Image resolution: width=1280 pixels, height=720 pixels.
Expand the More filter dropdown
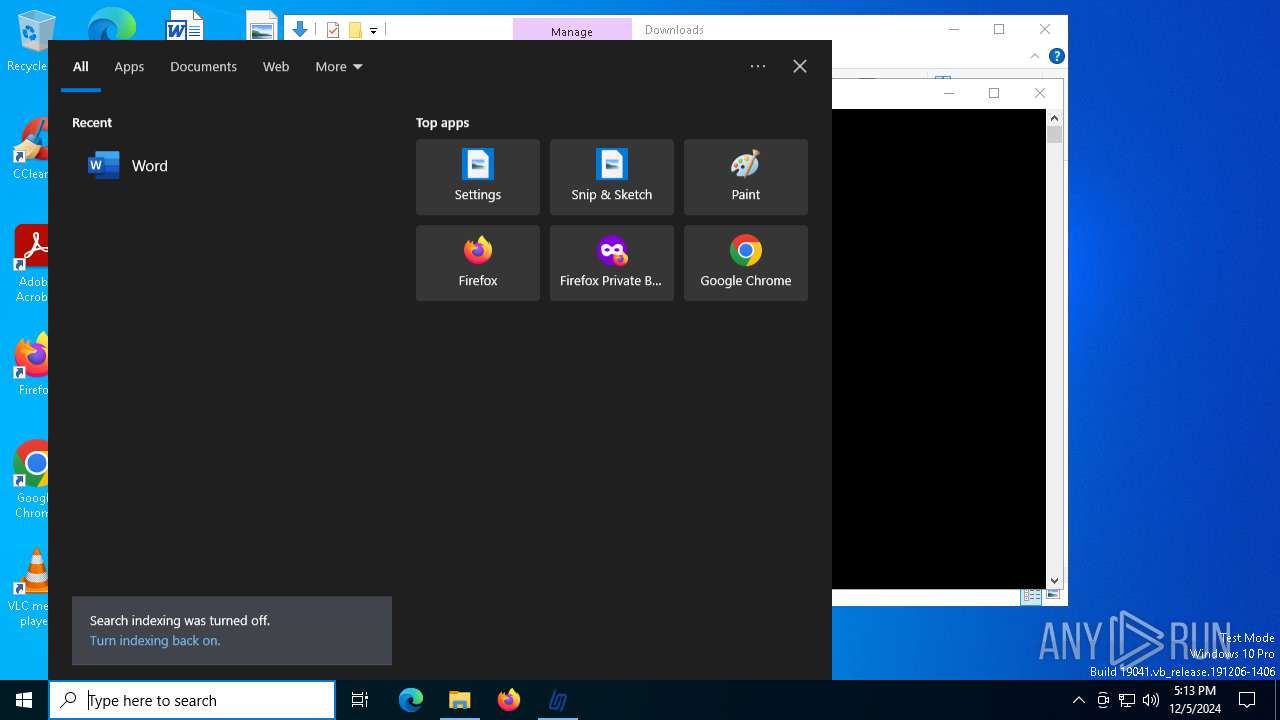coord(339,67)
